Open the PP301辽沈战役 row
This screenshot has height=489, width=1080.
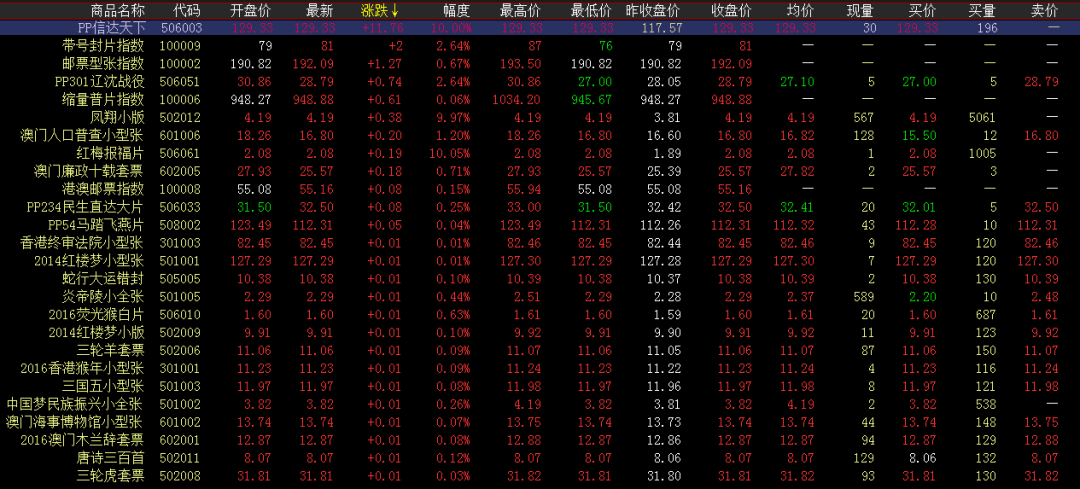[540, 82]
